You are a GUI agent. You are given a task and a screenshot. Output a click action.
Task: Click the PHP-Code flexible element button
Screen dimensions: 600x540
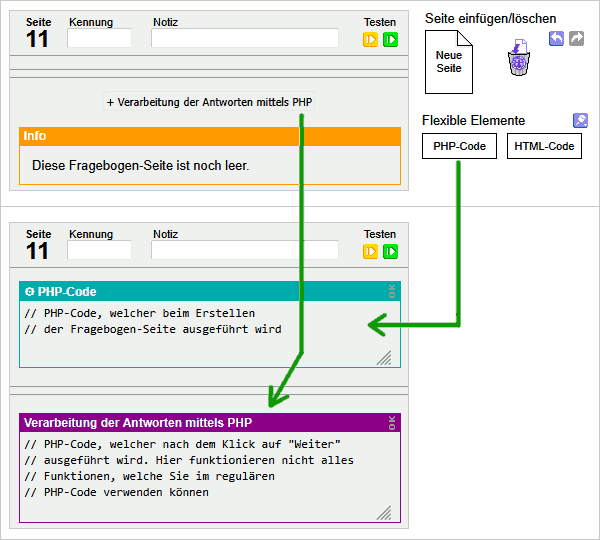tap(459, 146)
